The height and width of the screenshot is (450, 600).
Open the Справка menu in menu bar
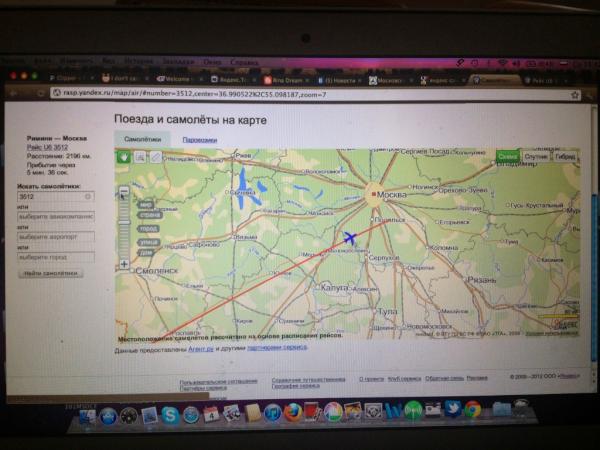pyautogui.click(x=245, y=62)
